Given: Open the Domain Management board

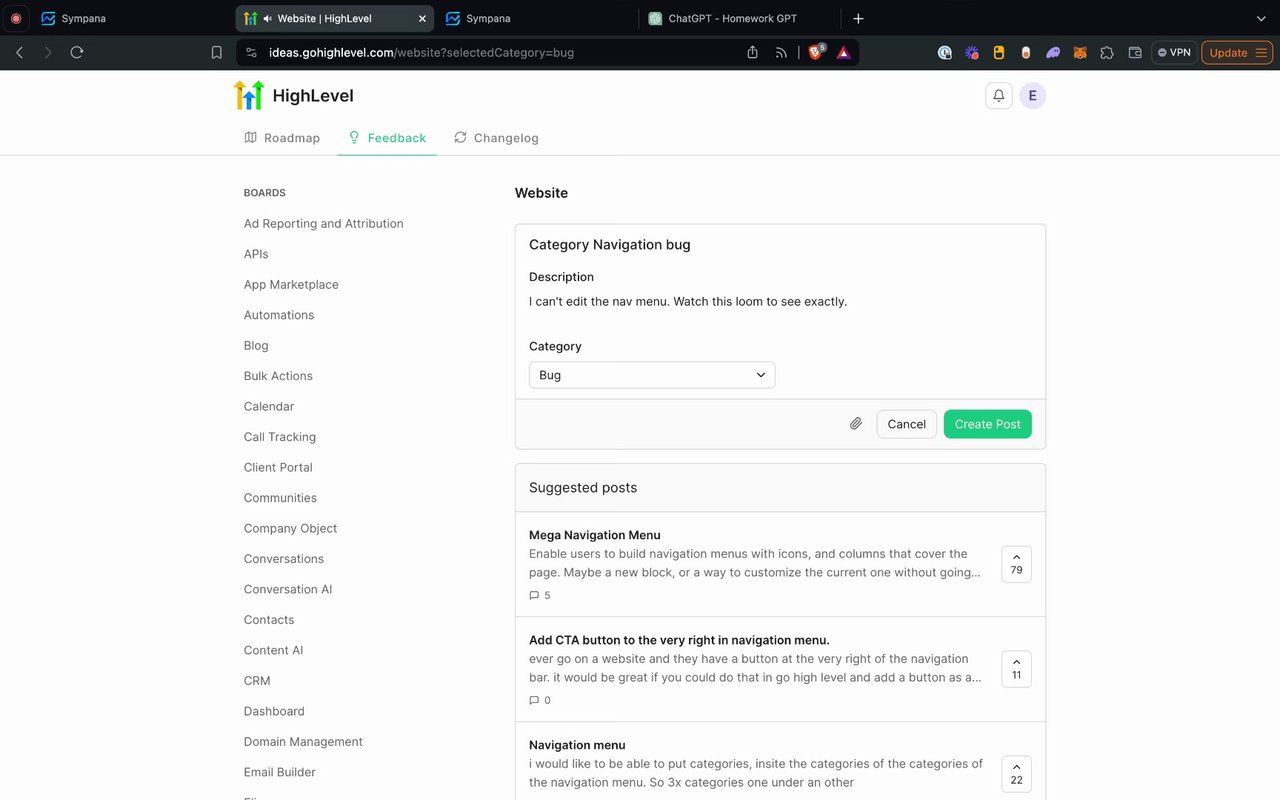Looking at the screenshot, I should [303, 742].
